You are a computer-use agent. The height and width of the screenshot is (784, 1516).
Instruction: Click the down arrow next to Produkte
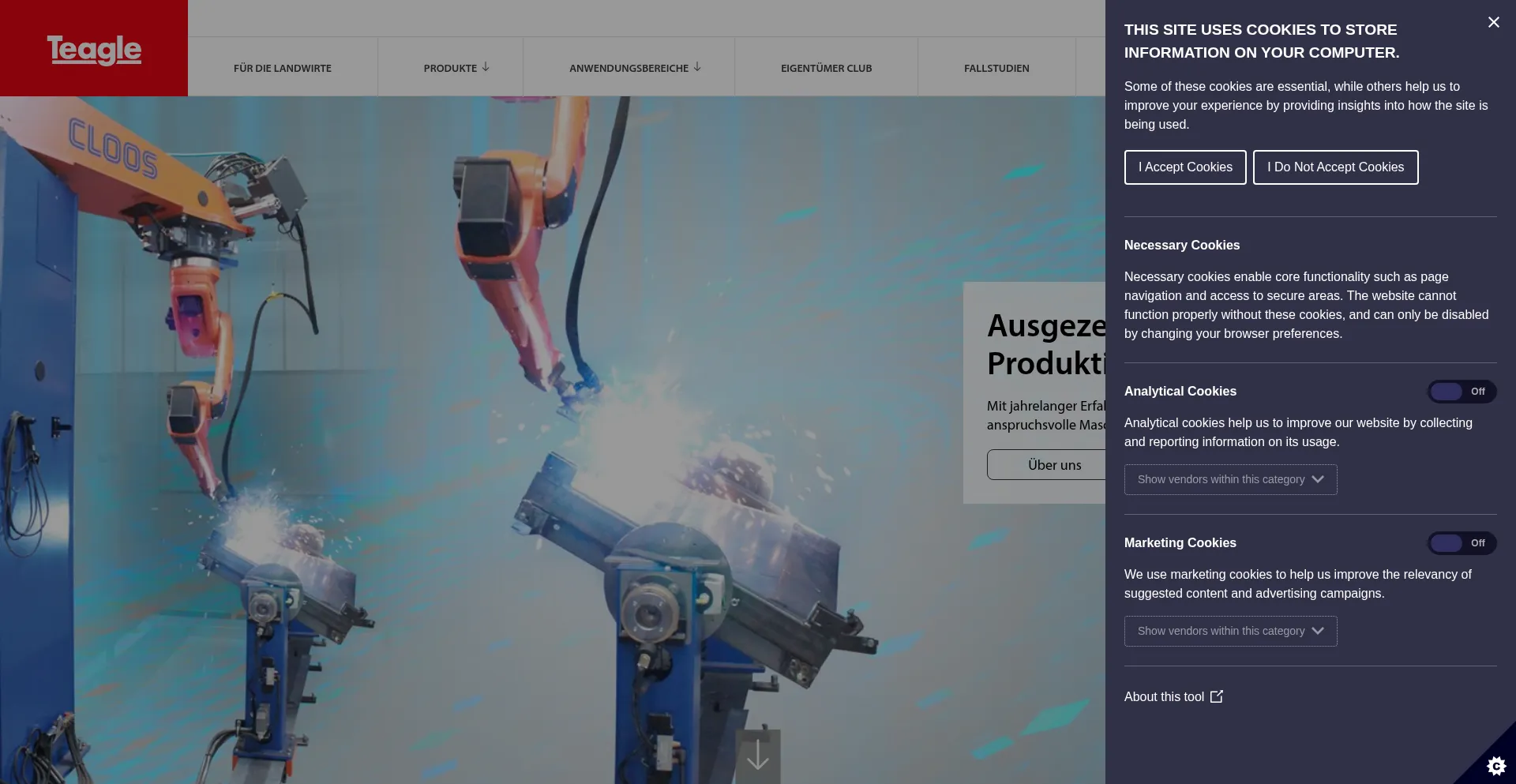tap(486, 67)
